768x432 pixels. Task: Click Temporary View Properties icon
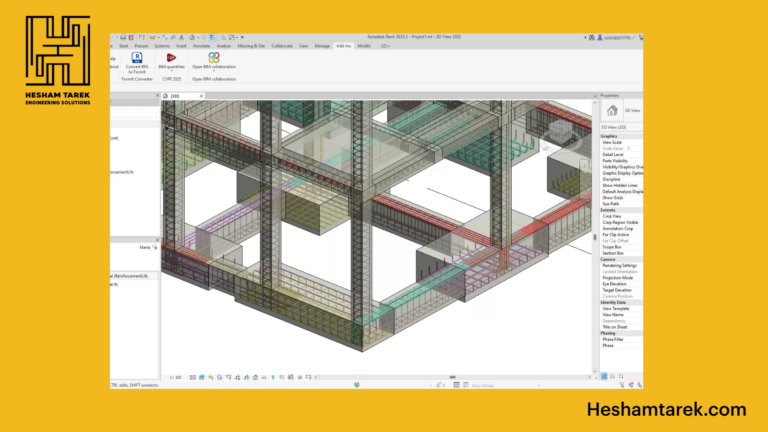tap(282, 377)
